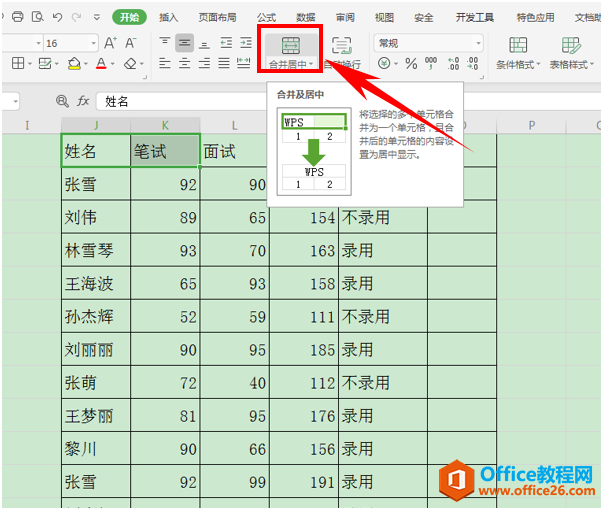602x508 pixels.
Task: Click the auto wrap text button
Action: 342,52
